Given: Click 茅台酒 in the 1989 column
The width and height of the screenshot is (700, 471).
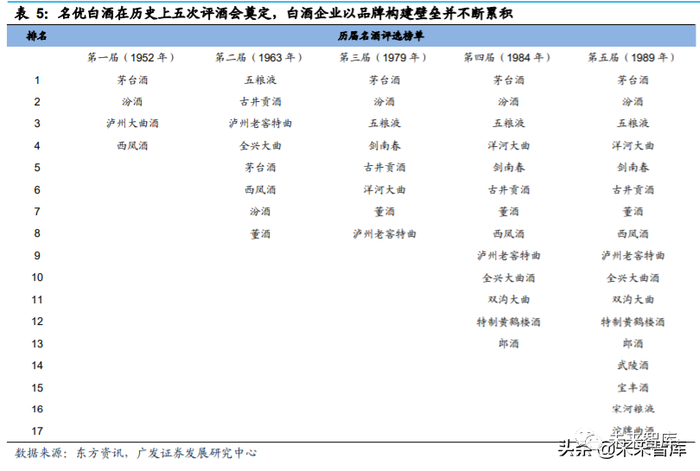Looking at the screenshot, I should (633, 80).
